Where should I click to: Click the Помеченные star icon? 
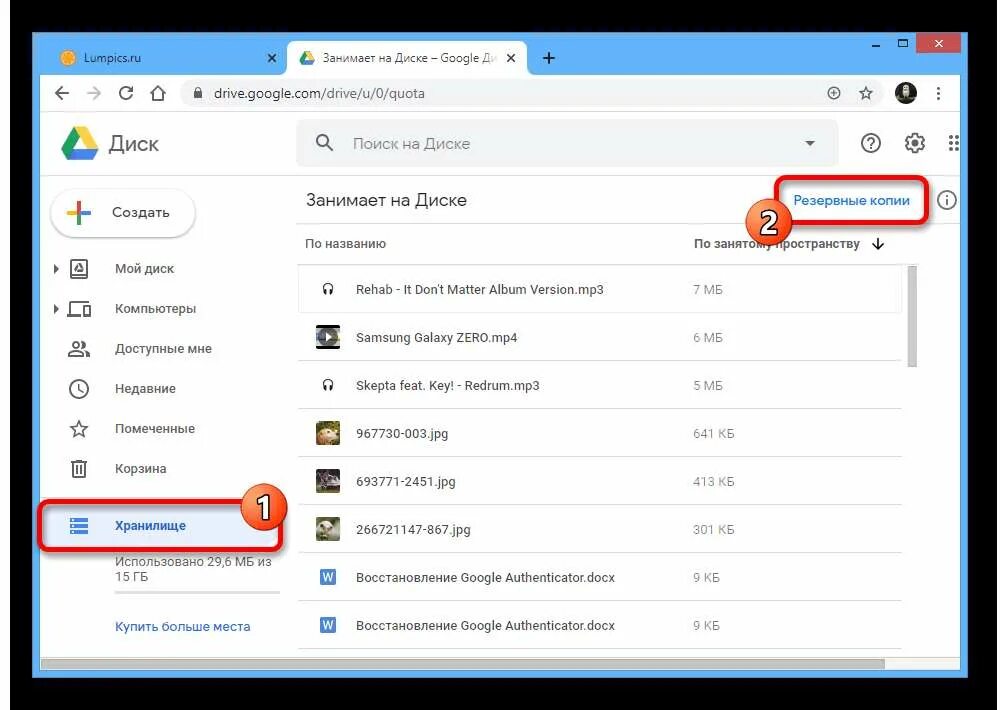pos(79,429)
